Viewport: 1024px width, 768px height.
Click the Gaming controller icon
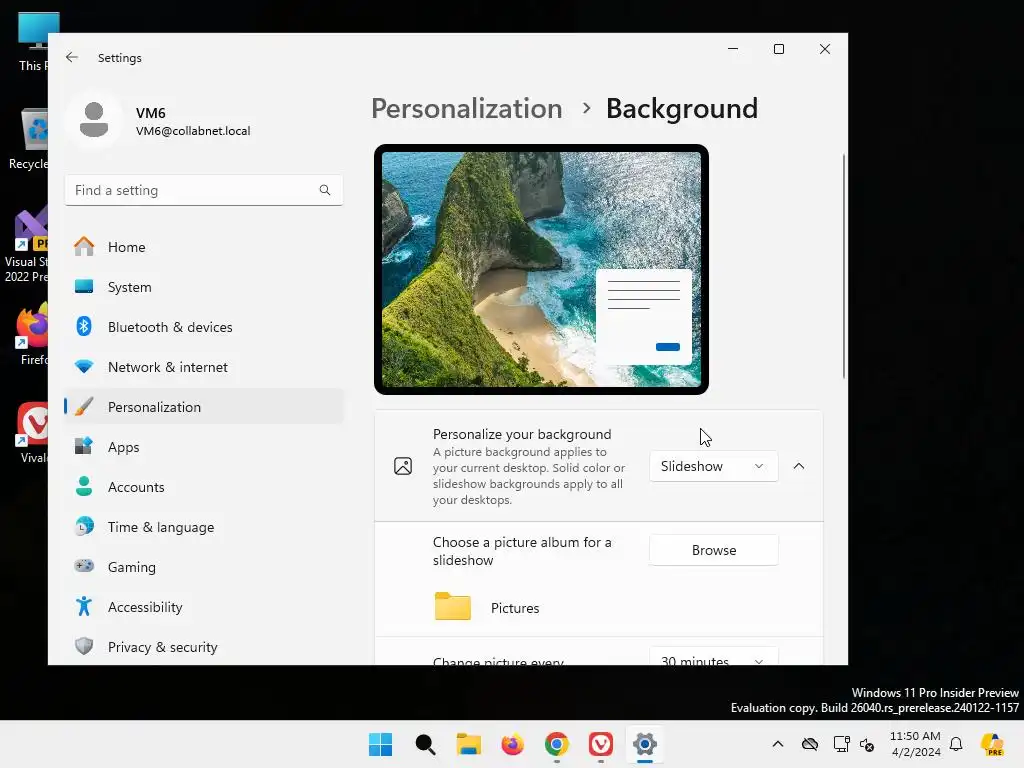84,566
